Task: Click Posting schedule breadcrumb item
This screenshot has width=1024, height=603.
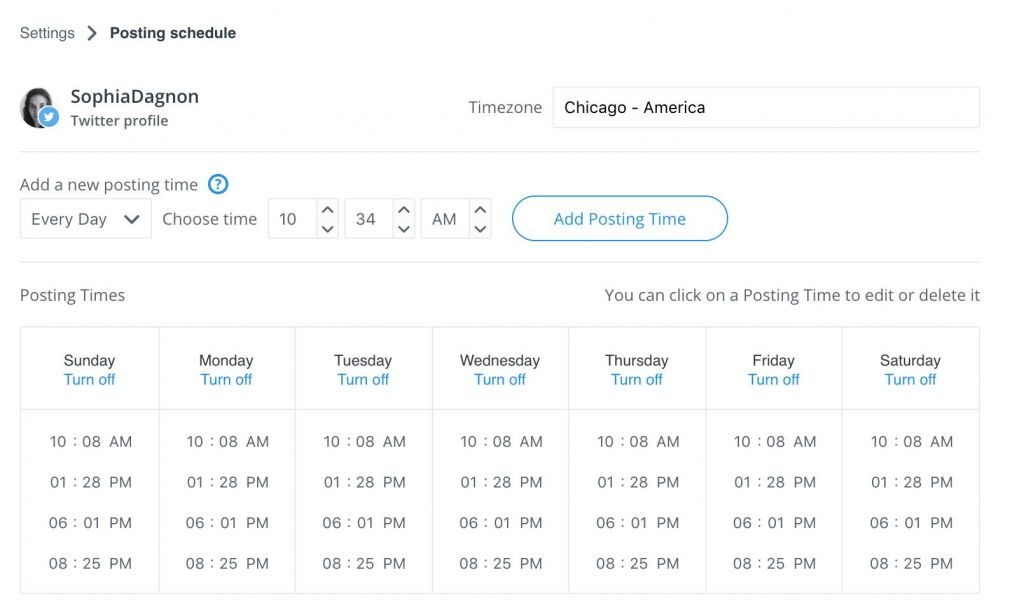Action: (x=173, y=33)
